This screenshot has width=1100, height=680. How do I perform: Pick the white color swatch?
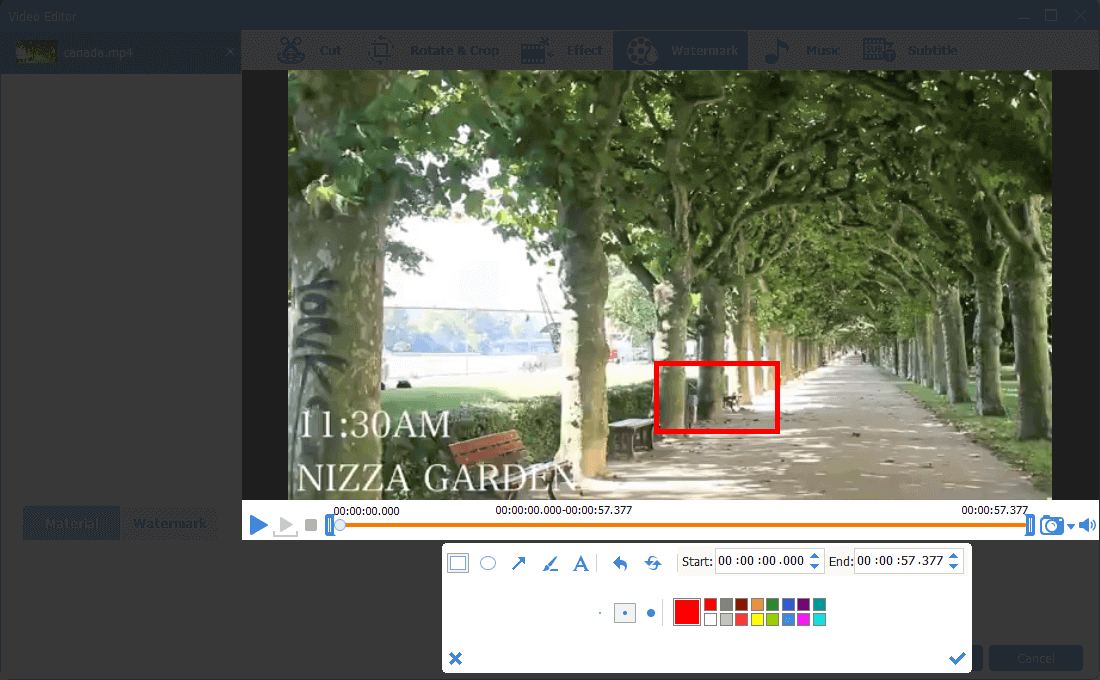(711, 620)
